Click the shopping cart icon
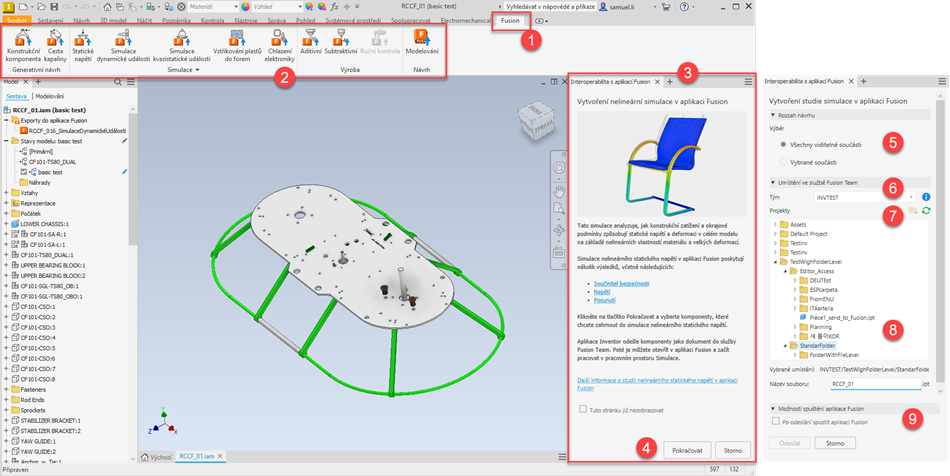 (x=666, y=7)
